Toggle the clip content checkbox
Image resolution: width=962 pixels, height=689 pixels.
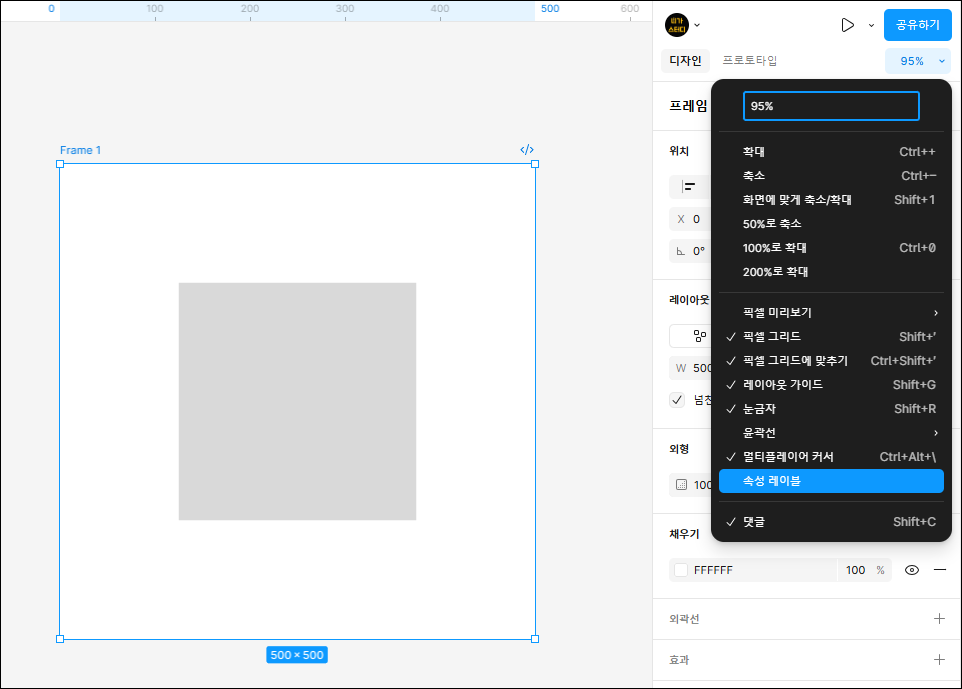pos(677,400)
